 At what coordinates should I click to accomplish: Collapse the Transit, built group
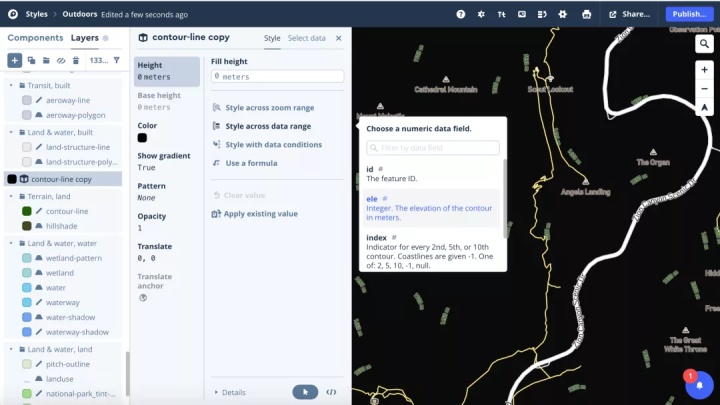11,85
